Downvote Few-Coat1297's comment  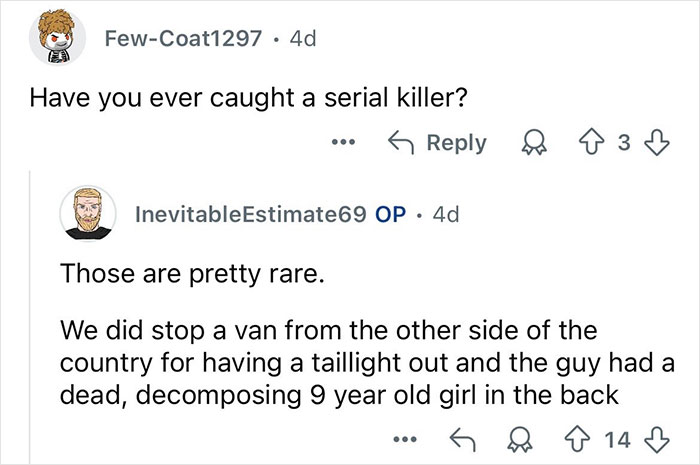655,142
